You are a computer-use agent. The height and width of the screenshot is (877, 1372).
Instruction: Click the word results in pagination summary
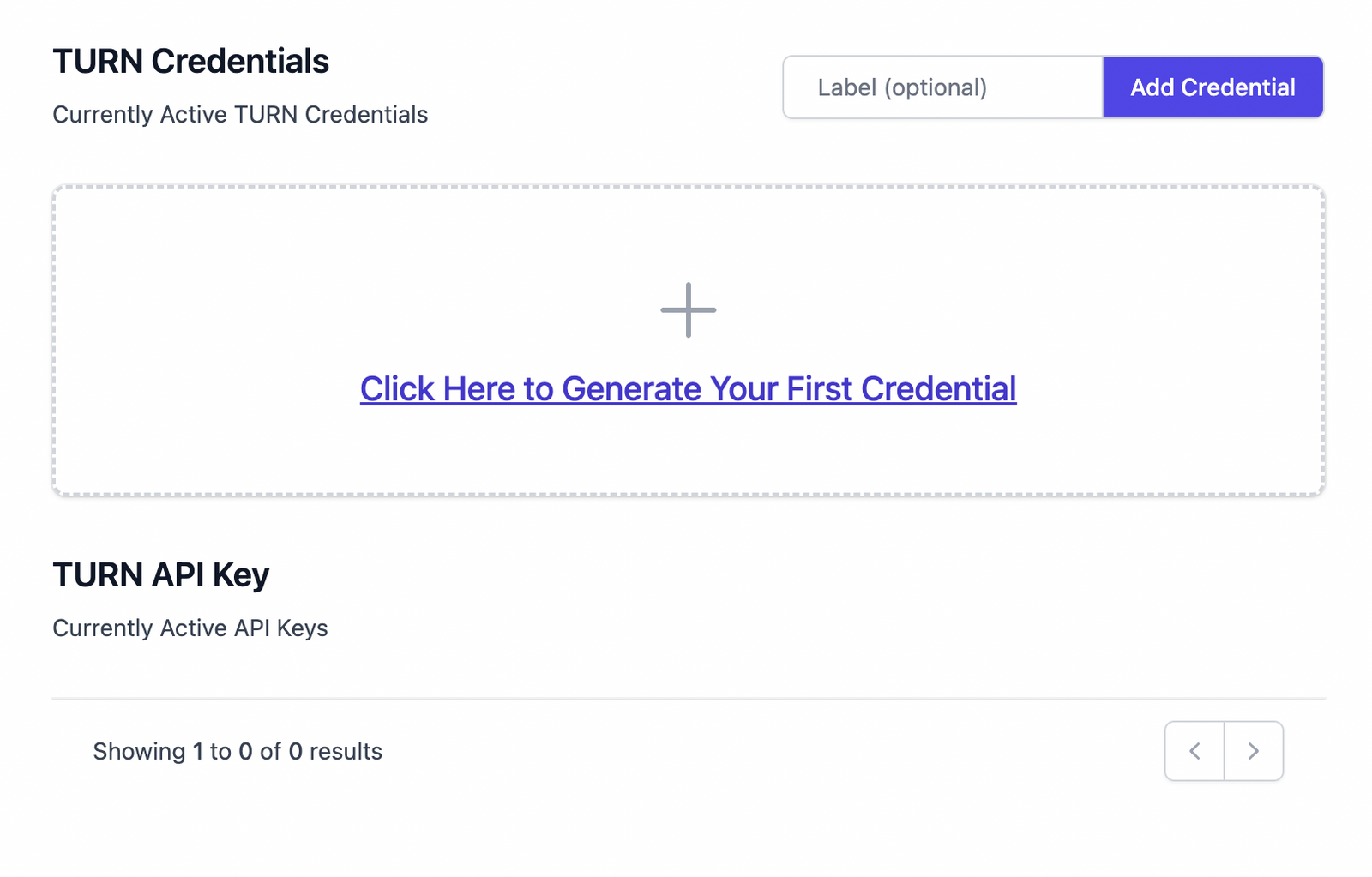pyautogui.click(x=346, y=752)
